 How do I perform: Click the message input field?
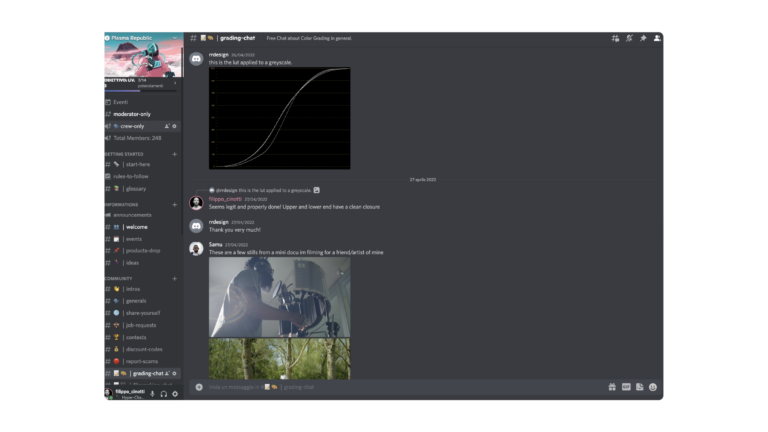point(400,386)
